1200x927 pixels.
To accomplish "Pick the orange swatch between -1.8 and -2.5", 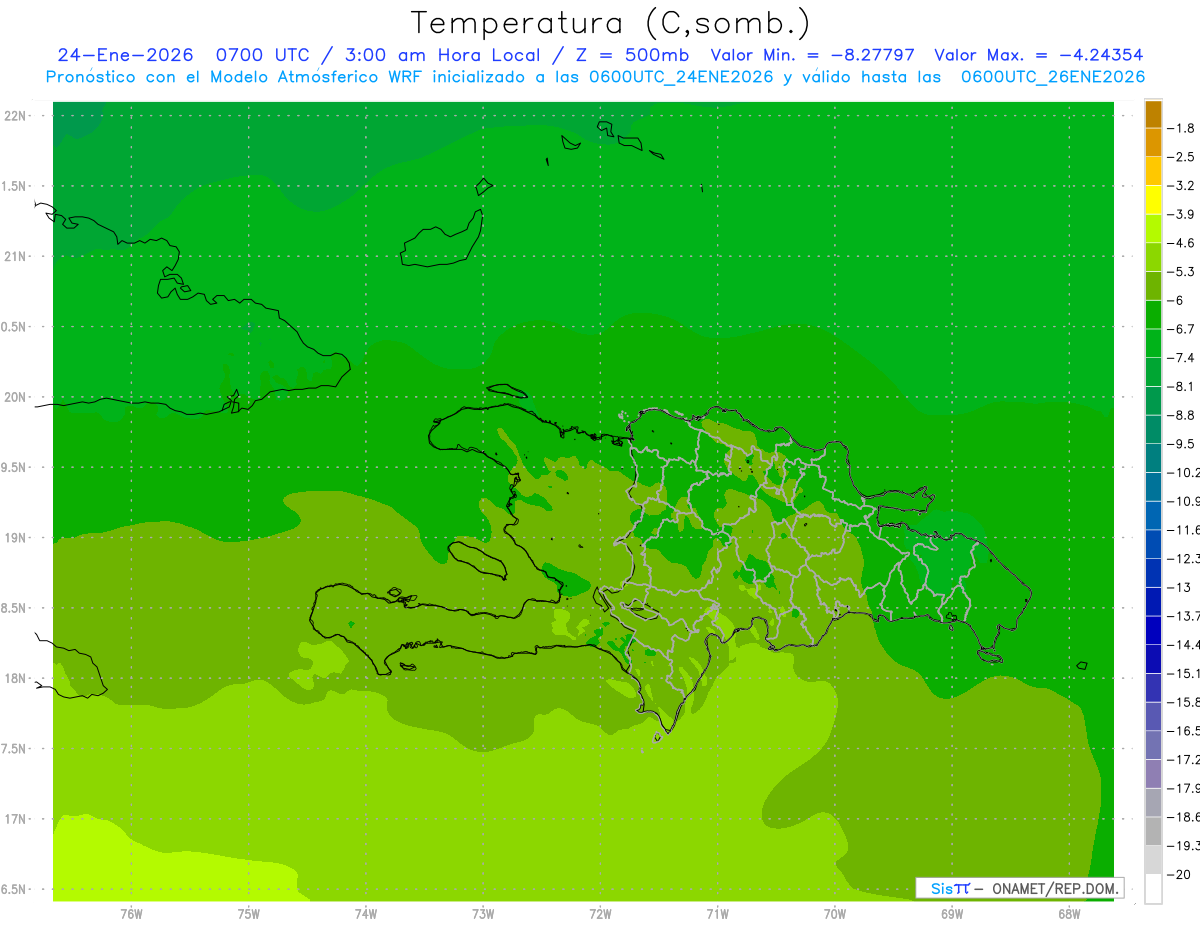I will click(x=1153, y=142).
